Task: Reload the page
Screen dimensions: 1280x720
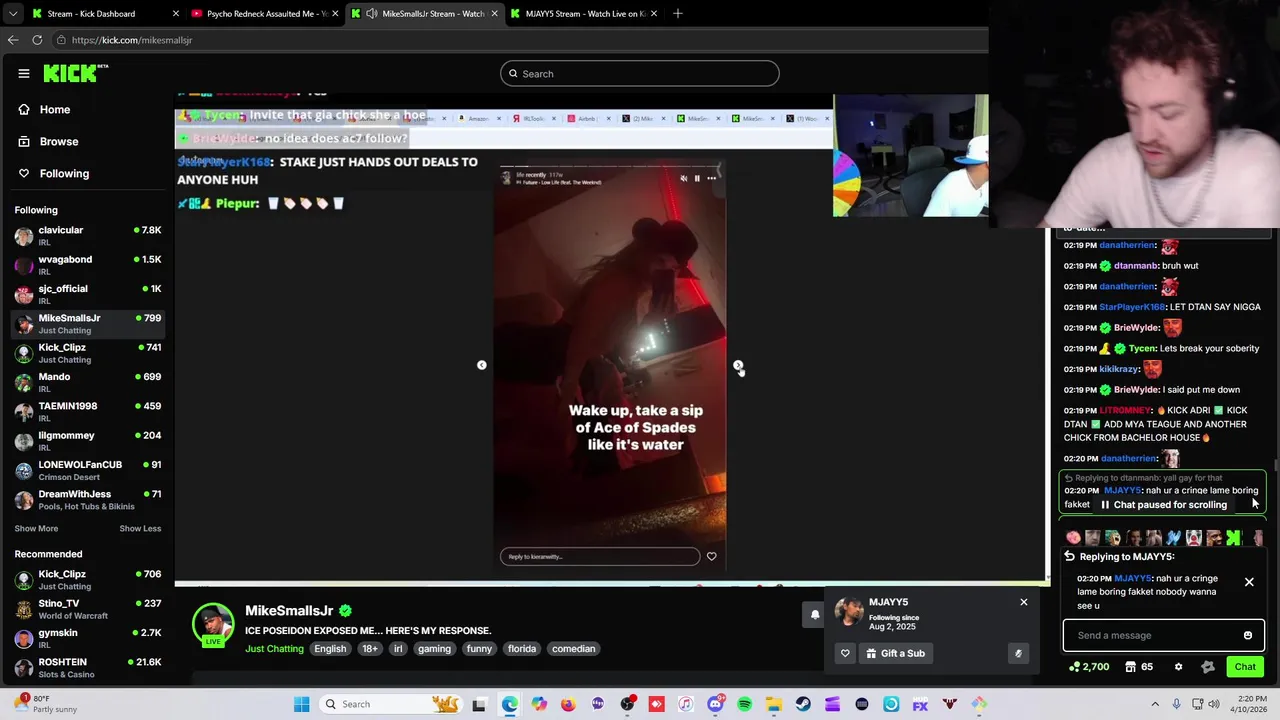Action: [x=37, y=40]
